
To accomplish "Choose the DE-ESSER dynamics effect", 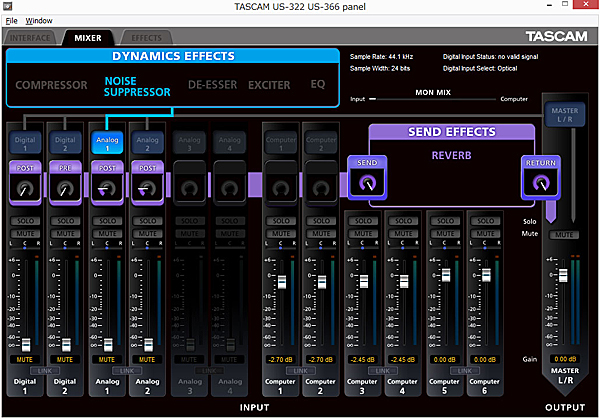I will [x=212, y=85].
